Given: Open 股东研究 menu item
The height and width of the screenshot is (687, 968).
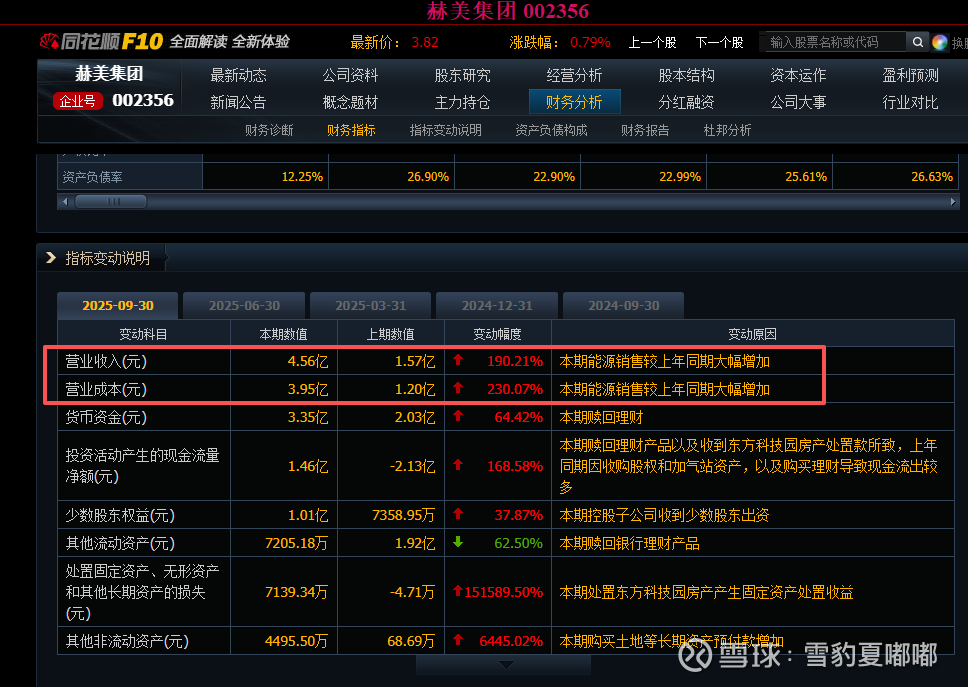Looking at the screenshot, I should tap(462, 75).
